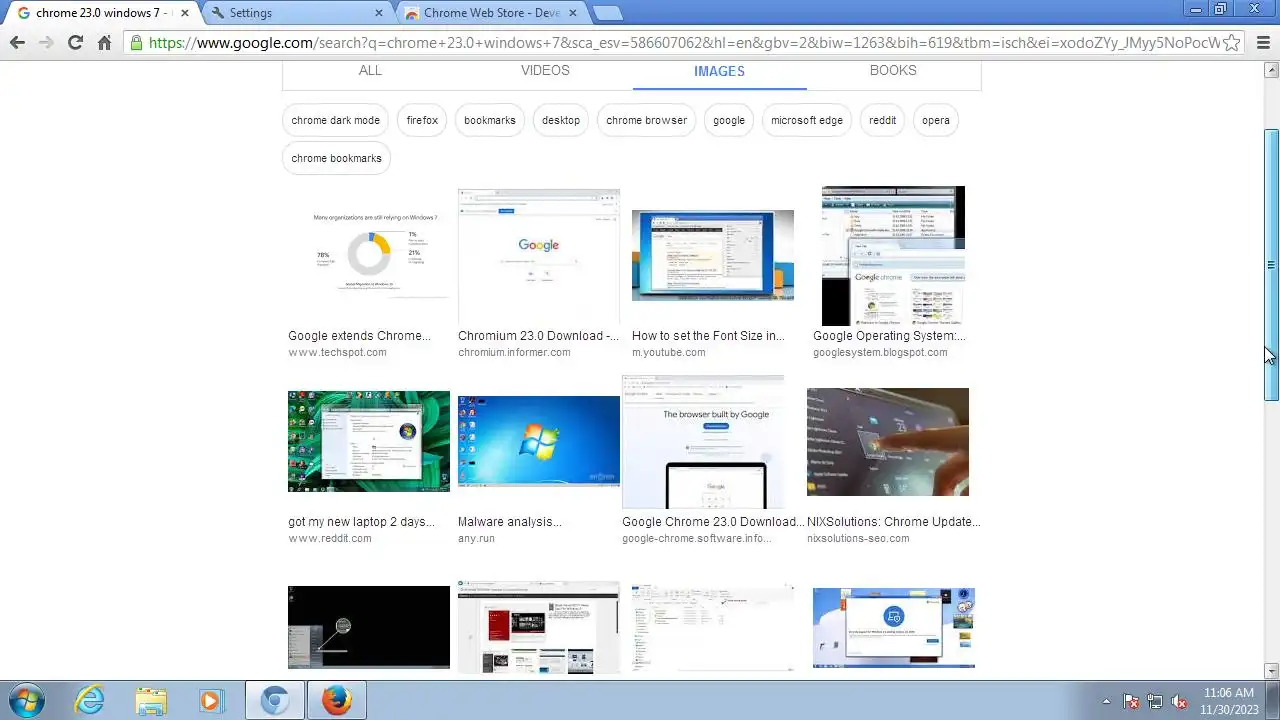The height and width of the screenshot is (720, 1280).
Task: Click the Action Center flag tray icon
Action: click(x=1131, y=701)
